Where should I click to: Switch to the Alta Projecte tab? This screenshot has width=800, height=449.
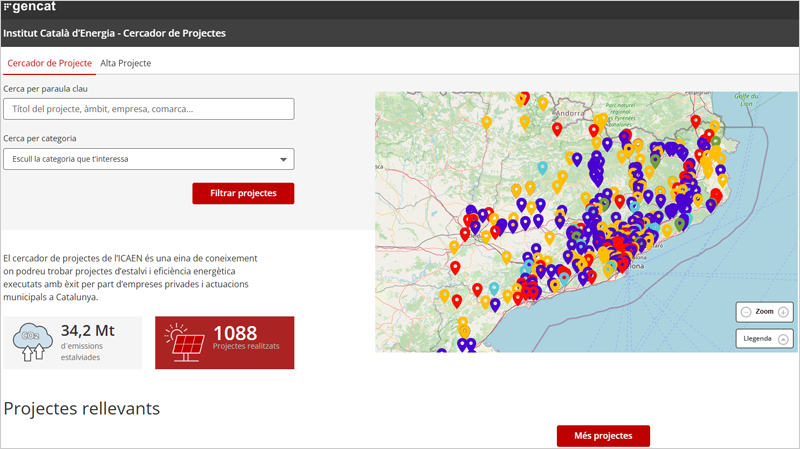[x=126, y=63]
